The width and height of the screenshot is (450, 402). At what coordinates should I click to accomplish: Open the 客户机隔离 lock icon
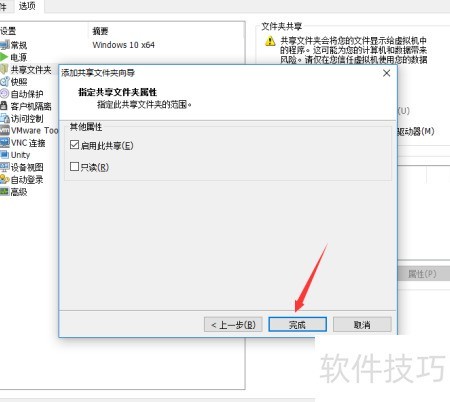(4, 106)
